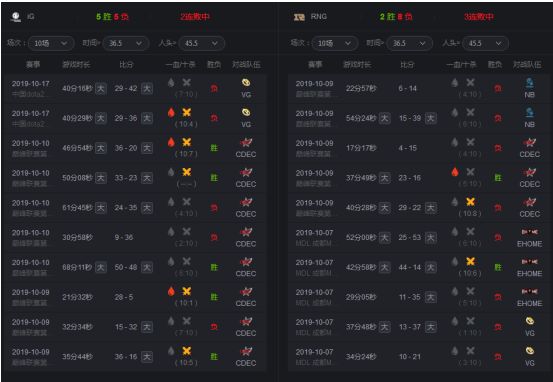Click the CDEC logo in iG's 21分32秒 row
Screen dimensions: 553x382
pyautogui.click(x=246, y=292)
